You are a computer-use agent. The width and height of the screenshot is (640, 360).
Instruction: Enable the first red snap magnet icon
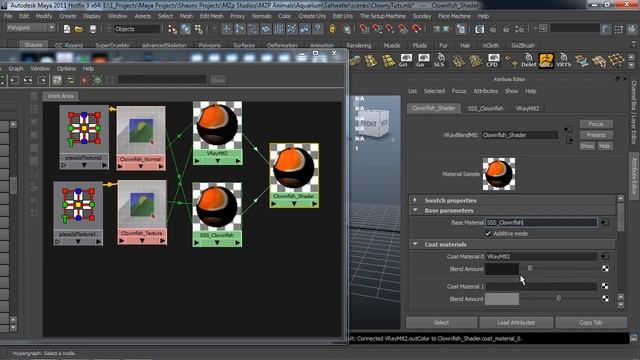(x=364, y=29)
